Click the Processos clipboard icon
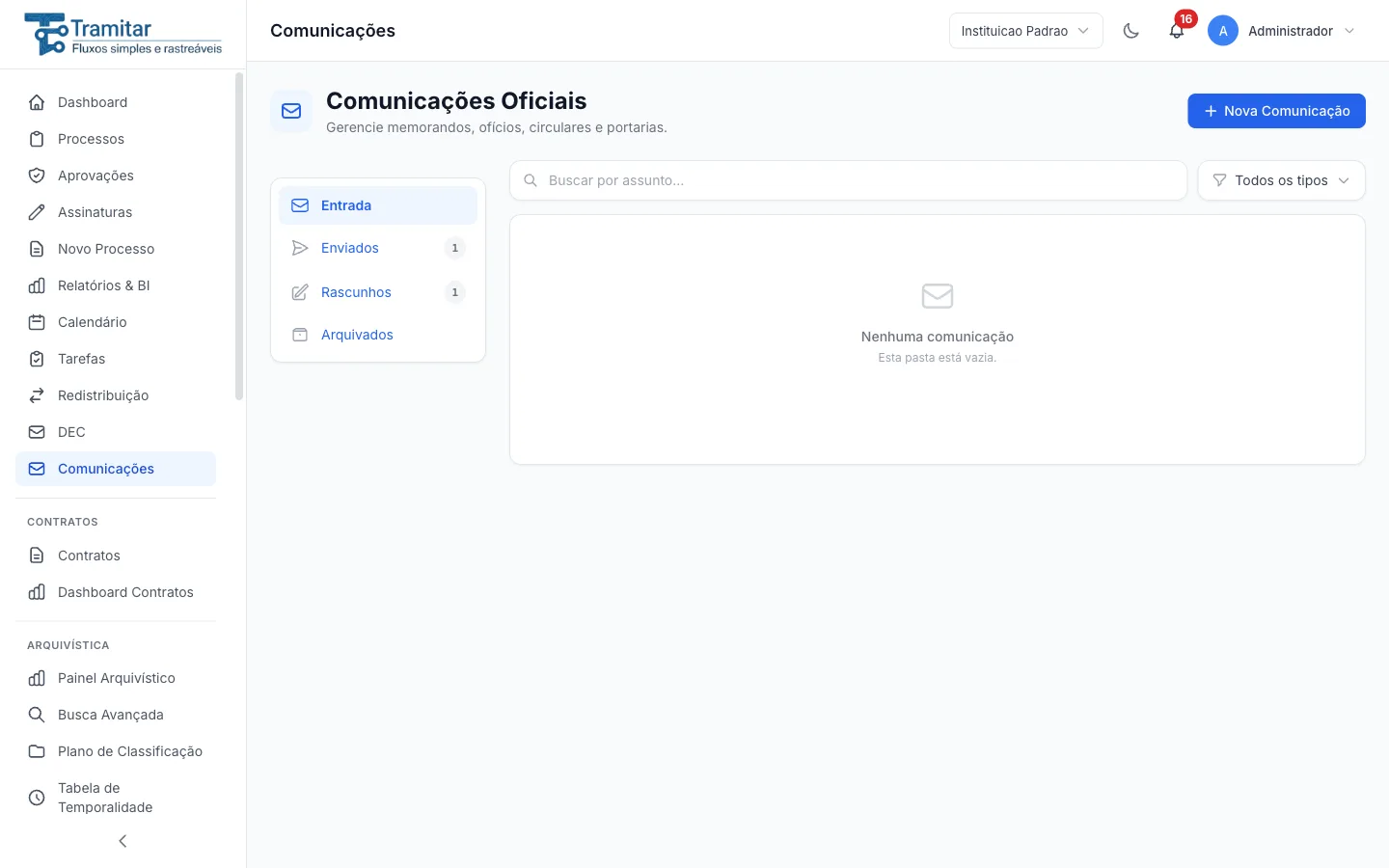This screenshot has height=868, width=1389. [x=37, y=139]
